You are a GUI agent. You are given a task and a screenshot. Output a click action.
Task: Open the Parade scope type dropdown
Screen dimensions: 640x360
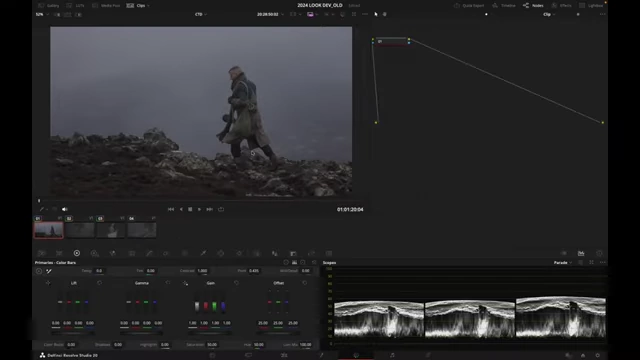(x=563, y=262)
